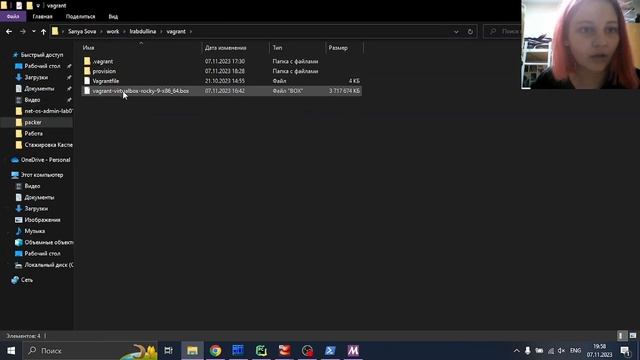This screenshot has height=360, width=640.
Task: Open Google Chrome from taskbar
Action: pyautogui.click(x=216, y=351)
